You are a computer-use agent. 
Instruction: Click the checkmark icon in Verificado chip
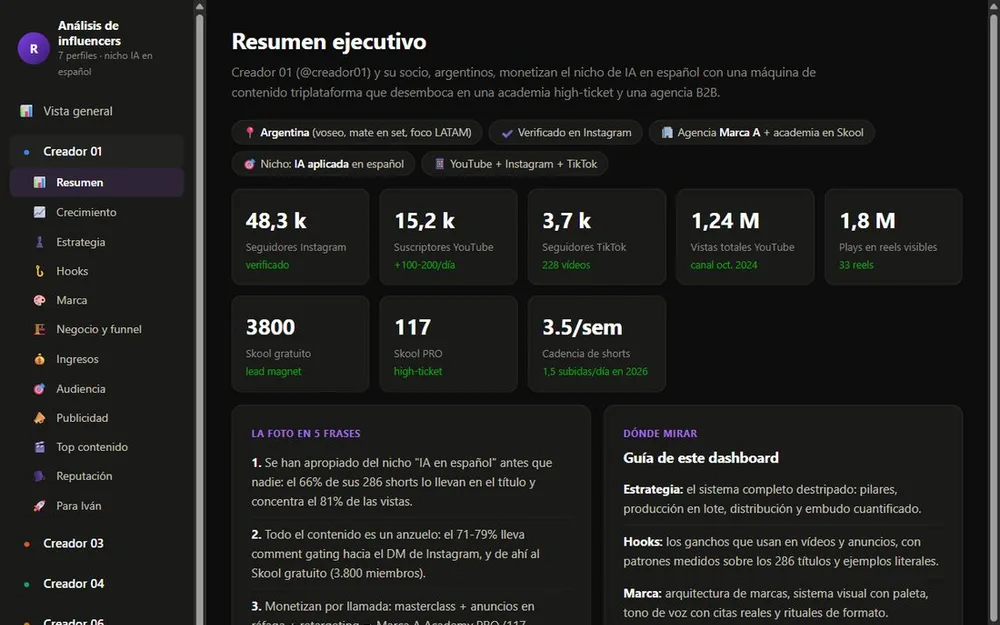pos(507,133)
